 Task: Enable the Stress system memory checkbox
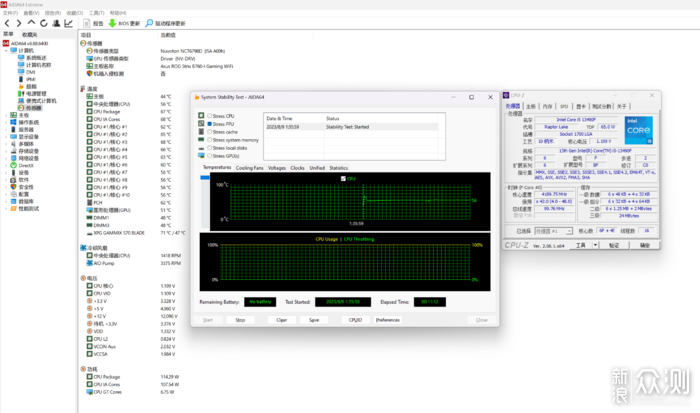point(209,140)
